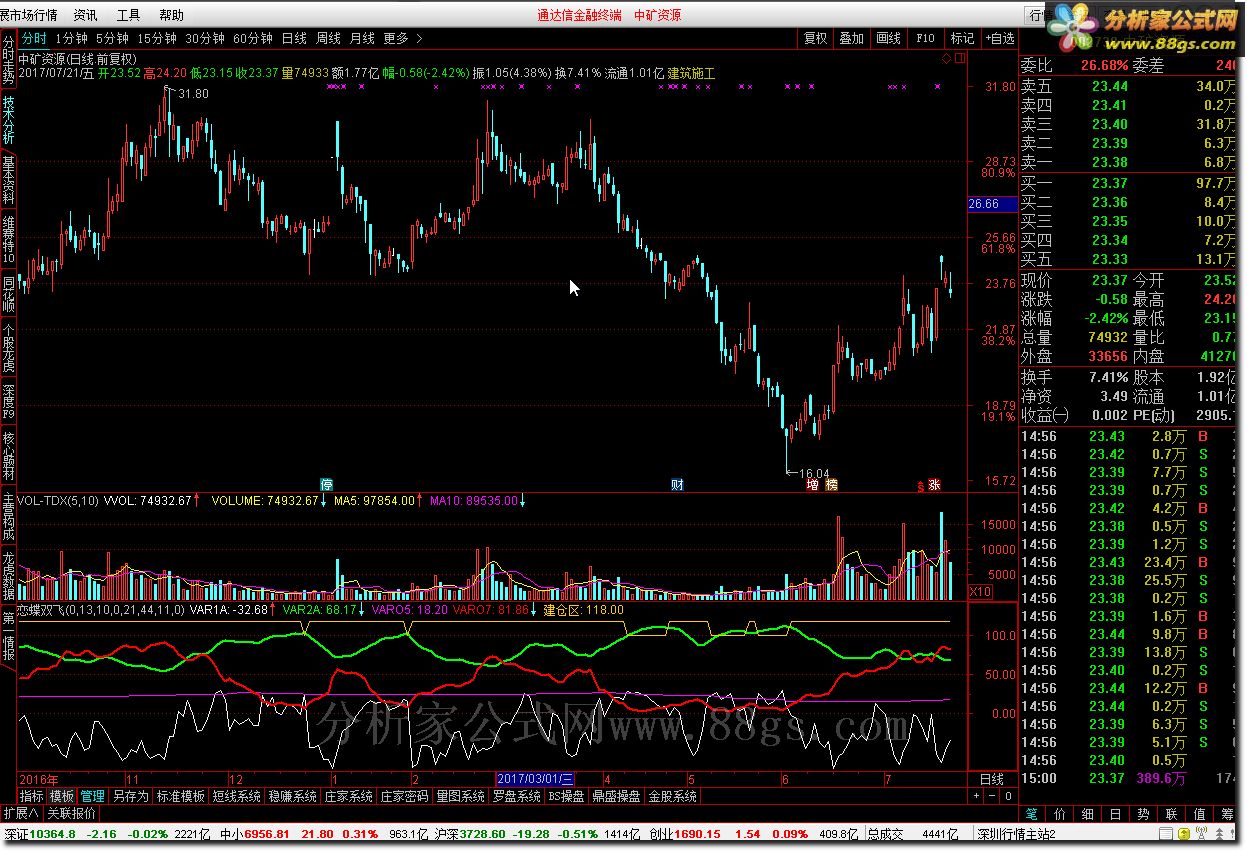This screenshot has width=1247, height=851.
Task: Expand the 更多 periods dropdown
Action: tap(402, 39)
